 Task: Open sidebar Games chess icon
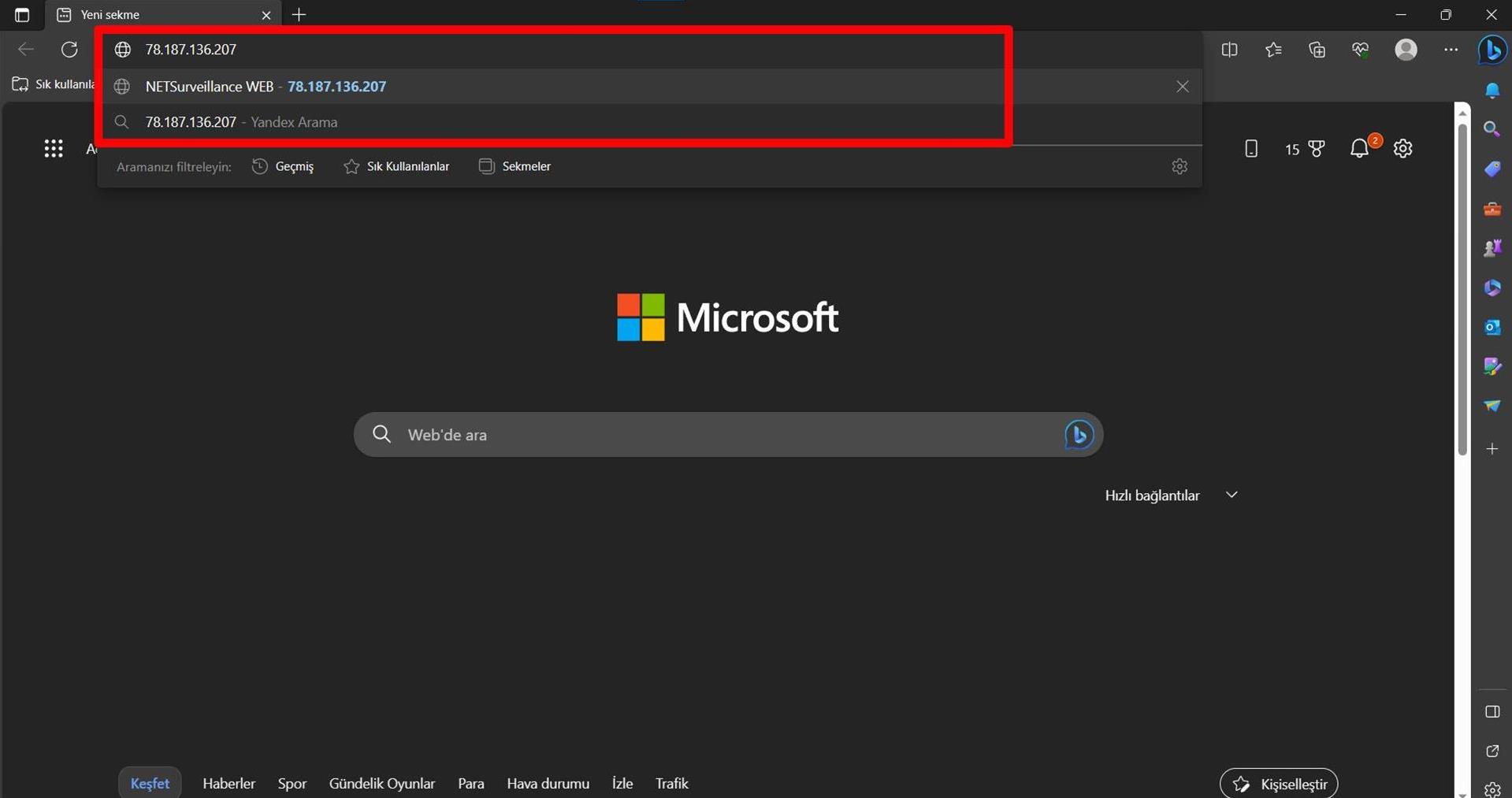1492,248
